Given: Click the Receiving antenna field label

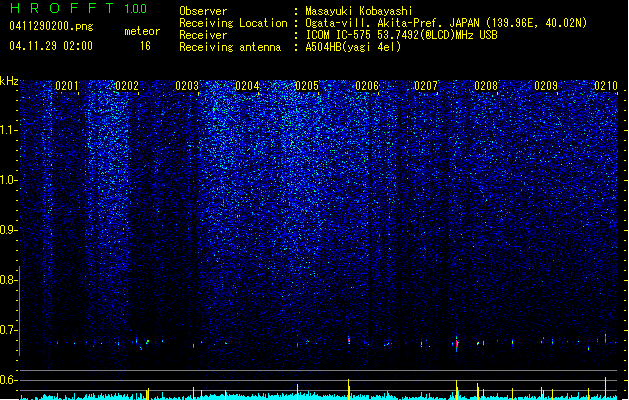Looking at the screenshot, I should (230, 47).
